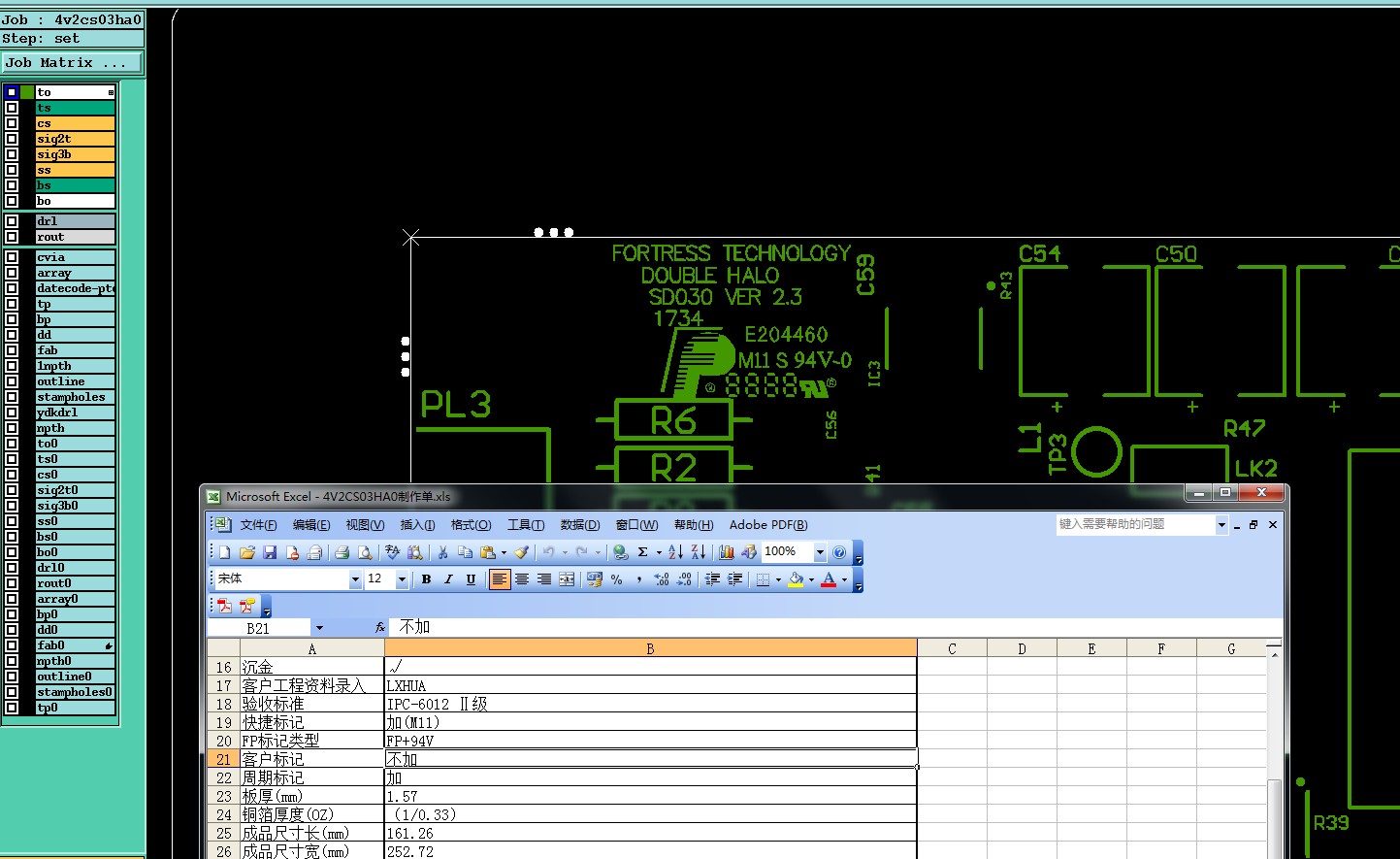Toggle the checkbox for layer drl
The image size is (1400, 859).
coord(12,221)
